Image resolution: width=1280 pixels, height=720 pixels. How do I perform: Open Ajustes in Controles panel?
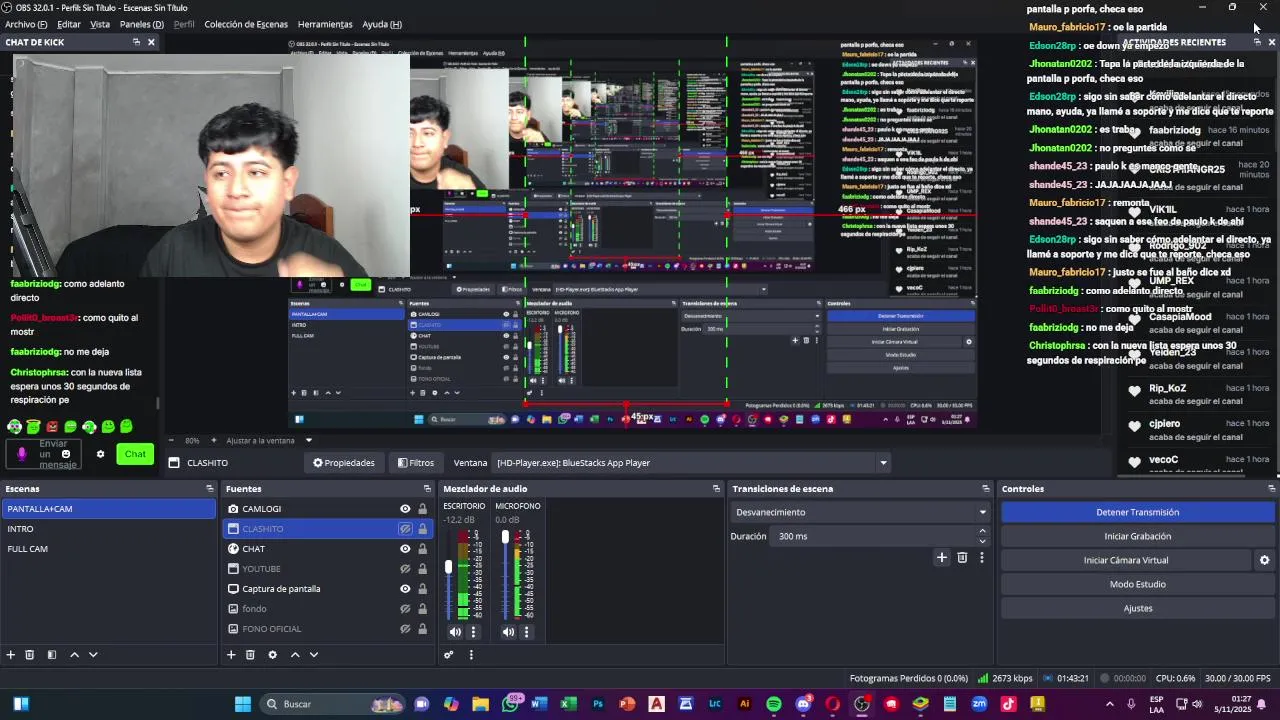click(1137, 608)
